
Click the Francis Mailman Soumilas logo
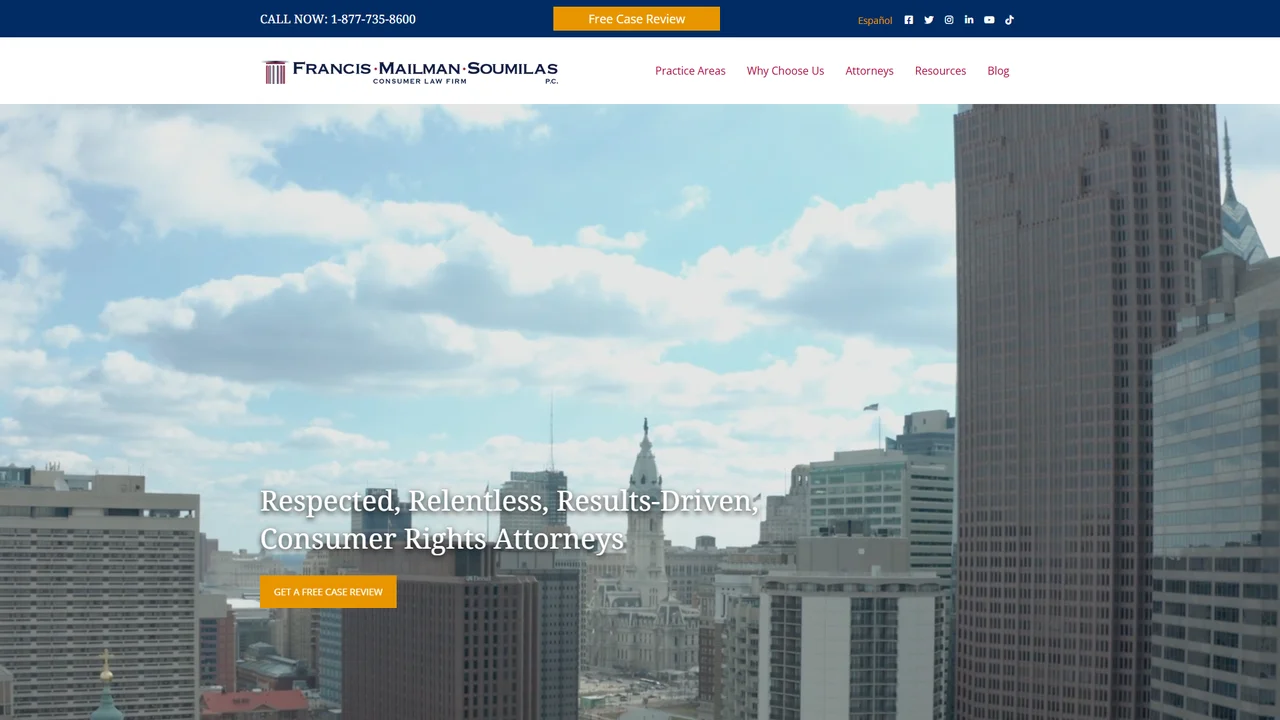click(410, 71)
